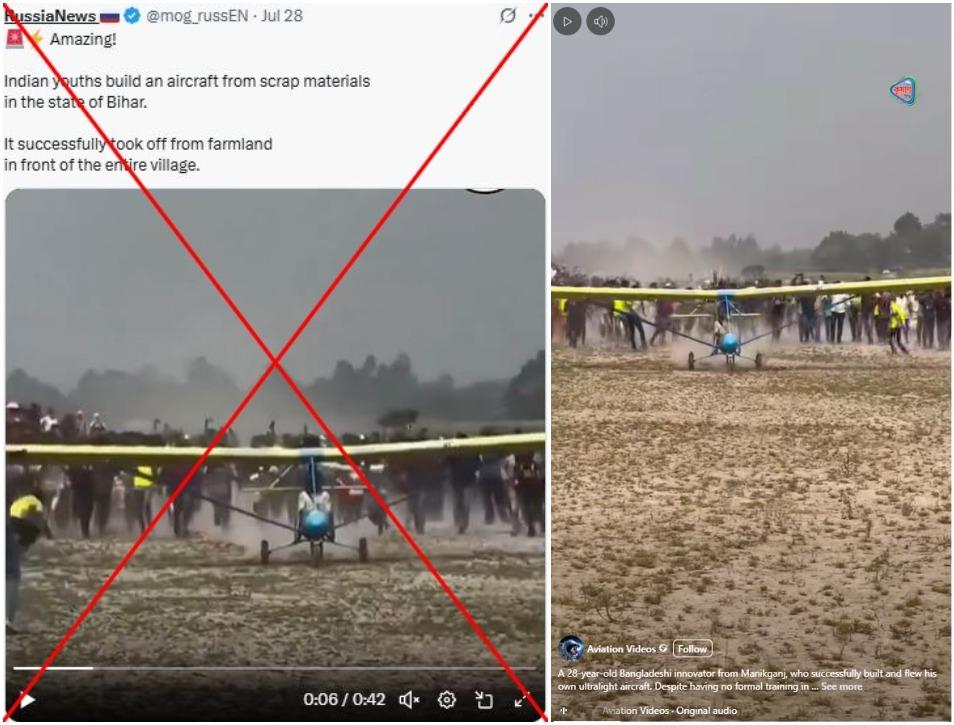The height and width of the screenshot is (725, 954).
Task: Click the blue verified badge beside RussiaNews
Action: (x=131, y=16)
